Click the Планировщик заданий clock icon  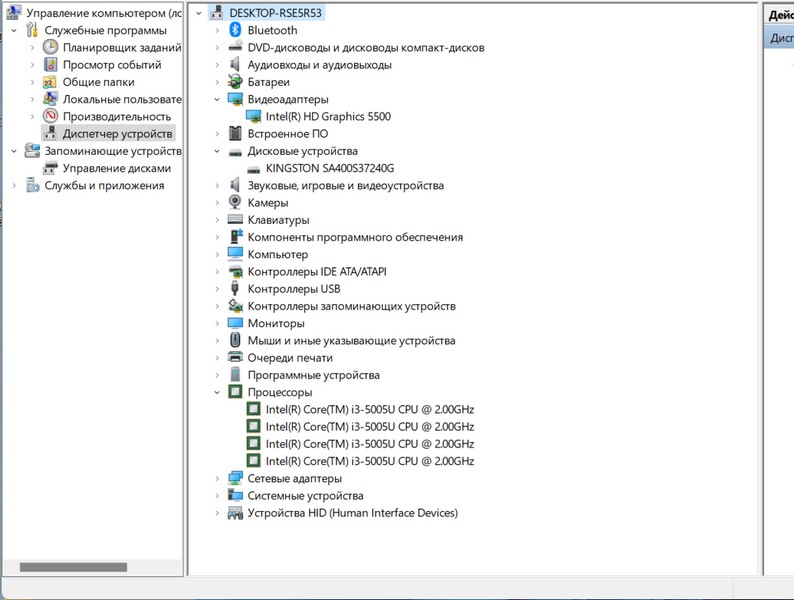[50, 47]
